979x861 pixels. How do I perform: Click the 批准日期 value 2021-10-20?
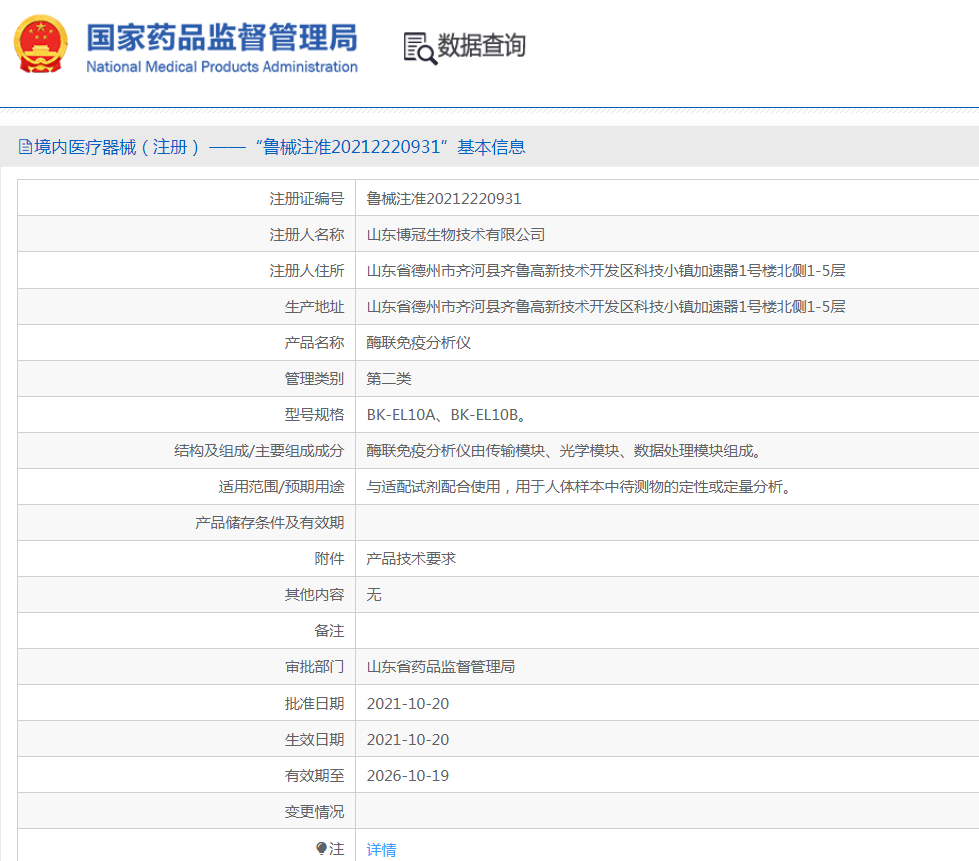(x=408, y=704)
